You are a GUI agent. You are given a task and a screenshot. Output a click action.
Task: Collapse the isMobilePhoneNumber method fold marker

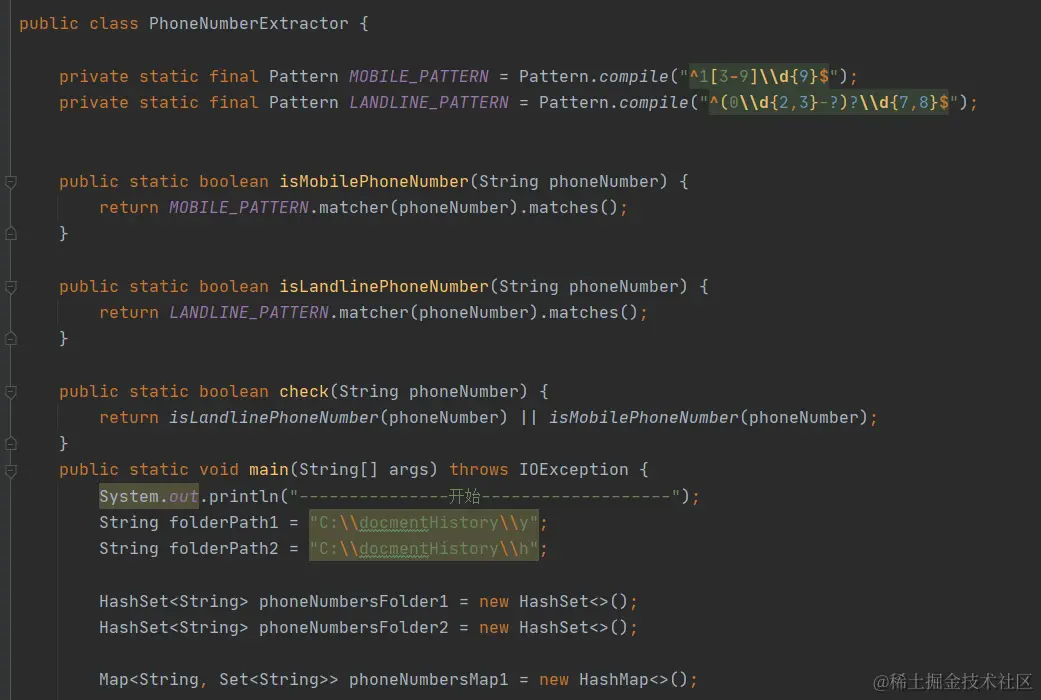click(11, 181)
